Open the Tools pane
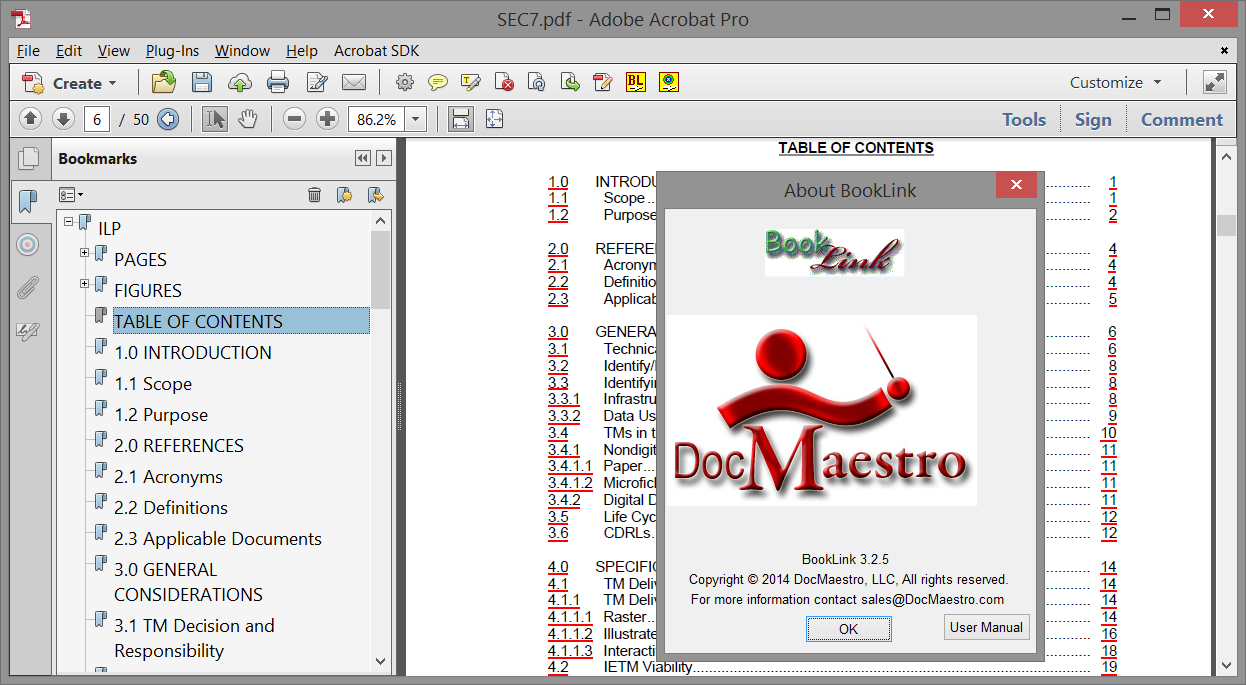The image size is (1246, 685). (1024, 120)
